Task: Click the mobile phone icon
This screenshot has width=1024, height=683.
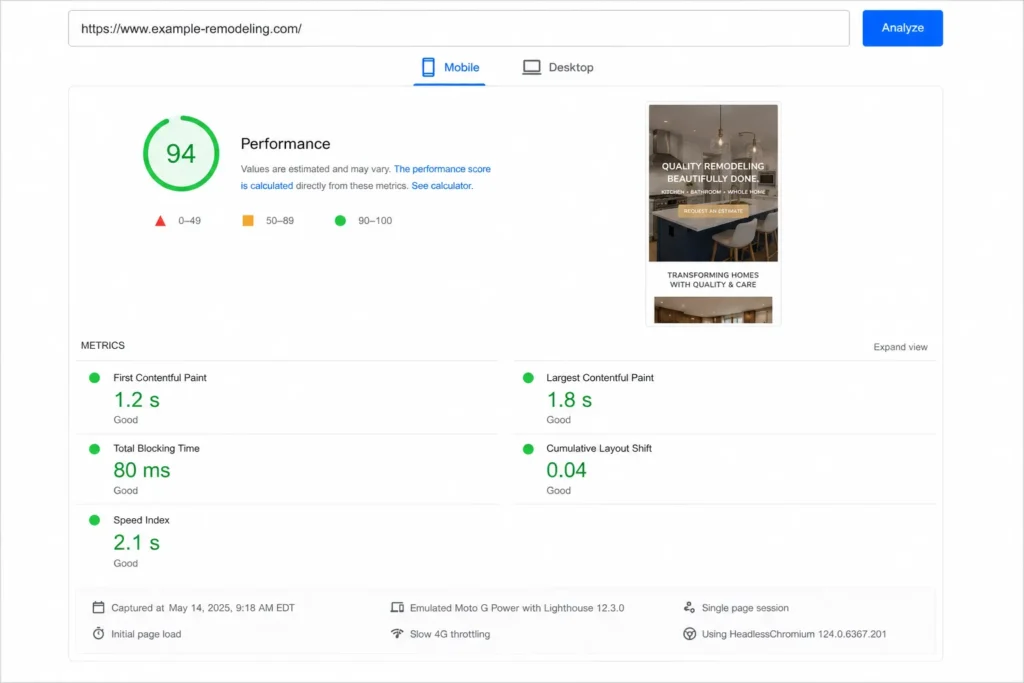Action: point(428,67)
